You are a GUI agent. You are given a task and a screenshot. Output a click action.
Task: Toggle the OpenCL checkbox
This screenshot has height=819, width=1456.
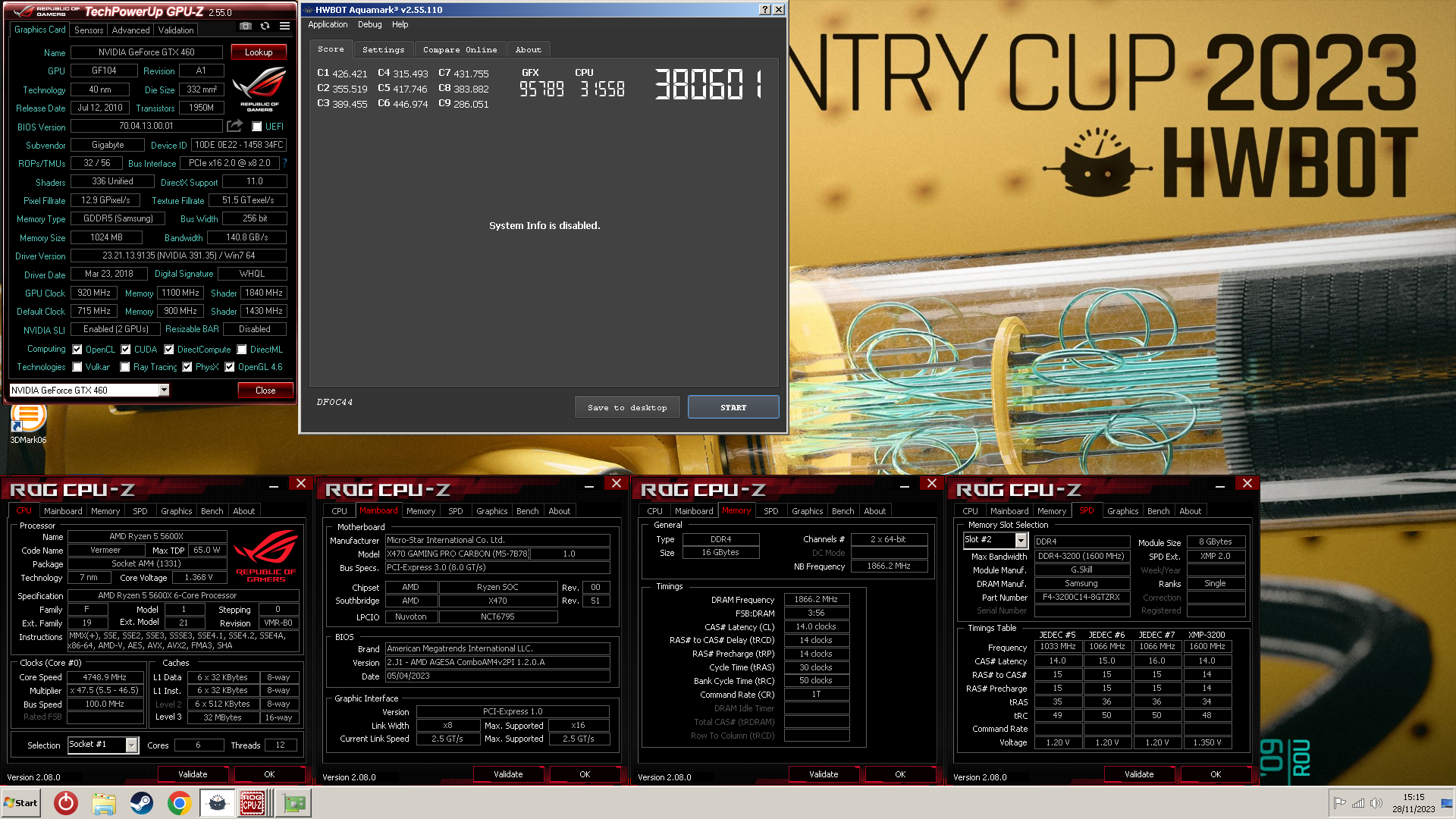77,350
